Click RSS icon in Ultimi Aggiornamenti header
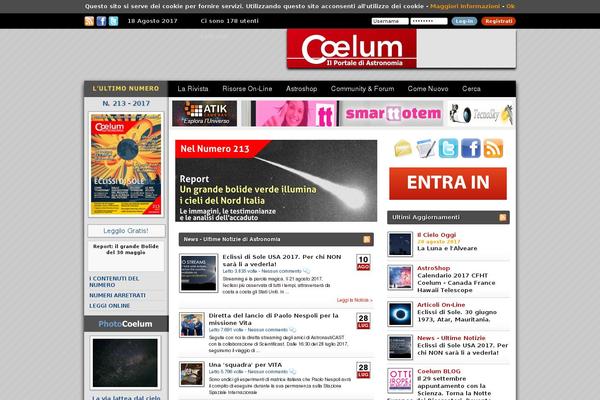Image resolution: width=600 pixels, height=400 pixels. point(503,217)
